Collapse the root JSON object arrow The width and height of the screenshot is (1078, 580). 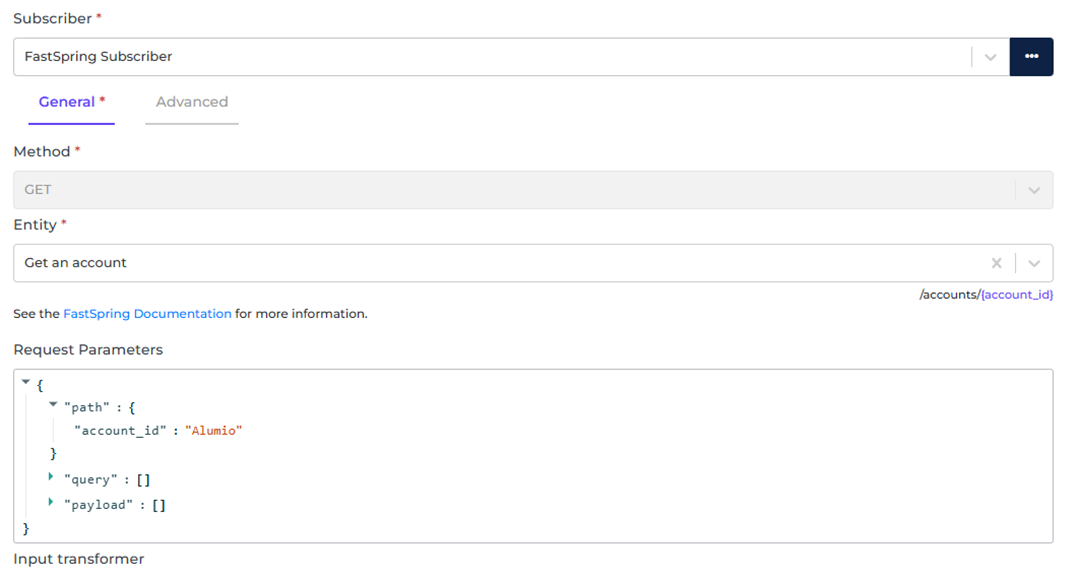pos(25,381)
